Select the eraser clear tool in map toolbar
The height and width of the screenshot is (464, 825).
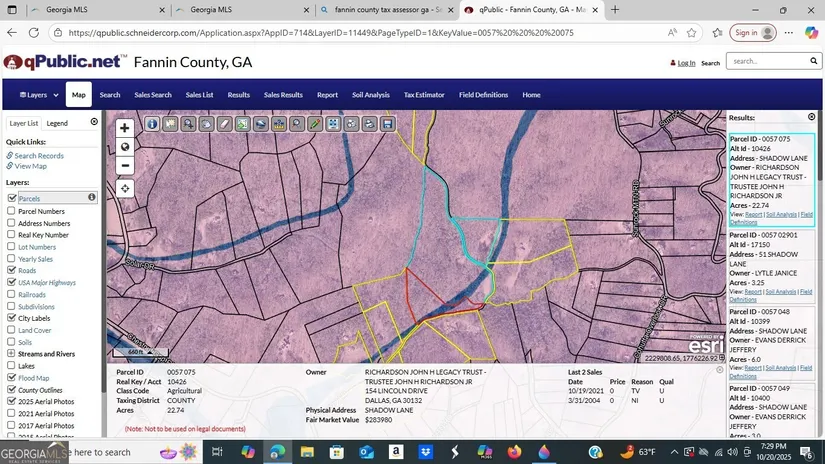(224, 124)
